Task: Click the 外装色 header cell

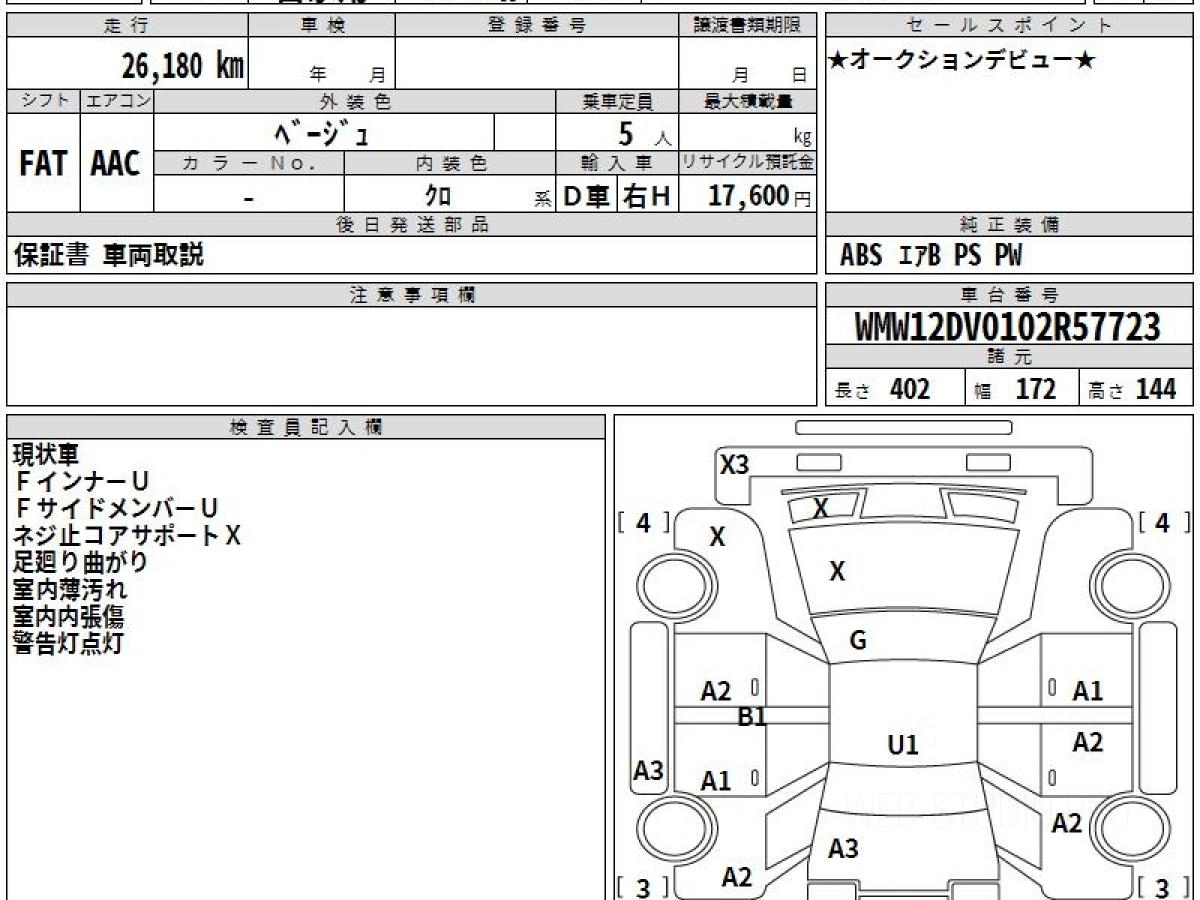Action: click(355, 101)
